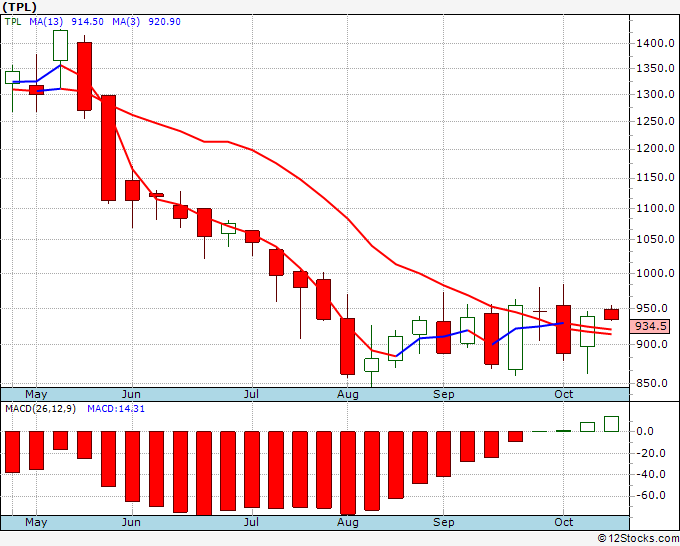Click the Oct label on price chart axis
Image resolution: width=680 pixels, height=546 pixels.
click(x=563, y=394)
